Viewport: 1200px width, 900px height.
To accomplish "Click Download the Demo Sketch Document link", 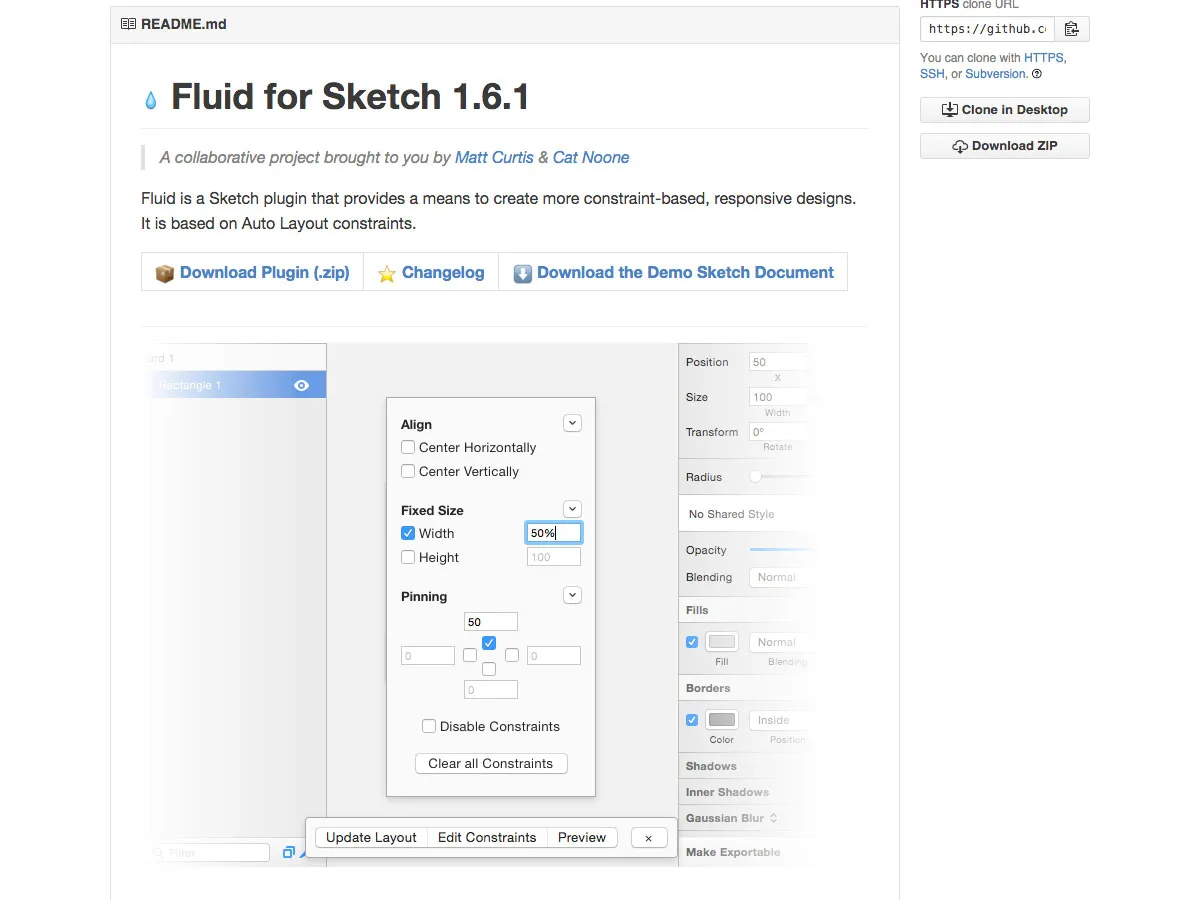I will (685, 272).
